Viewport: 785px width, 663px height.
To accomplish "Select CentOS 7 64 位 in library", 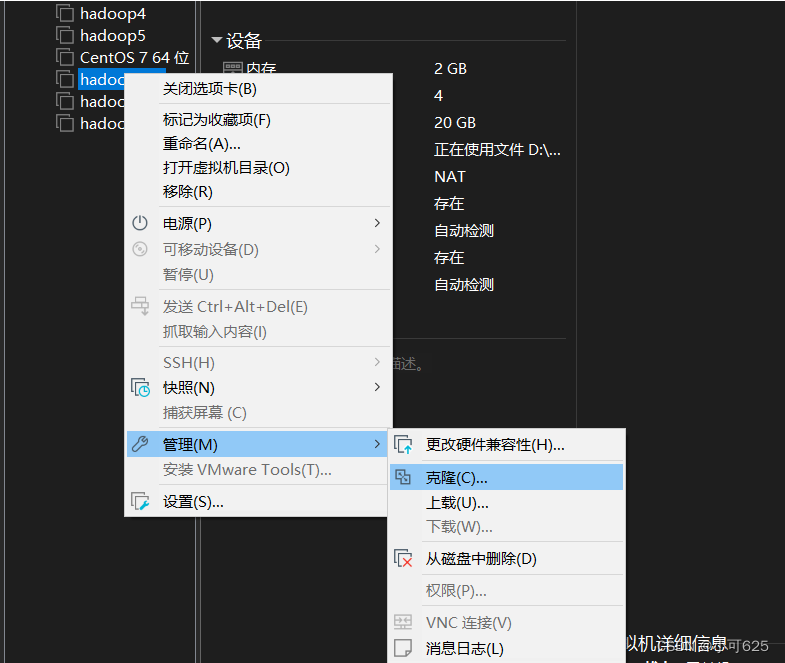I will (x=134, y=58).
